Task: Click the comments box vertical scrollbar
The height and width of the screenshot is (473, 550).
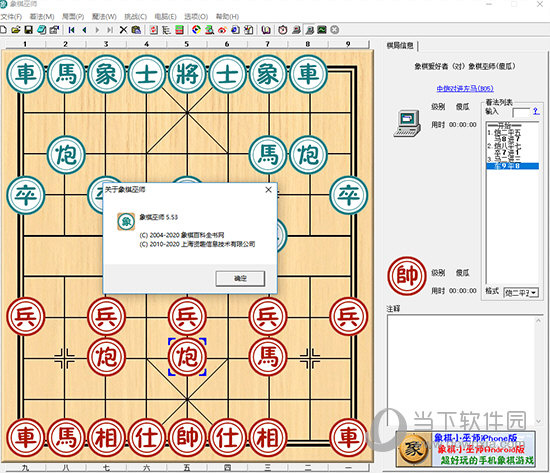Action: 539,370
